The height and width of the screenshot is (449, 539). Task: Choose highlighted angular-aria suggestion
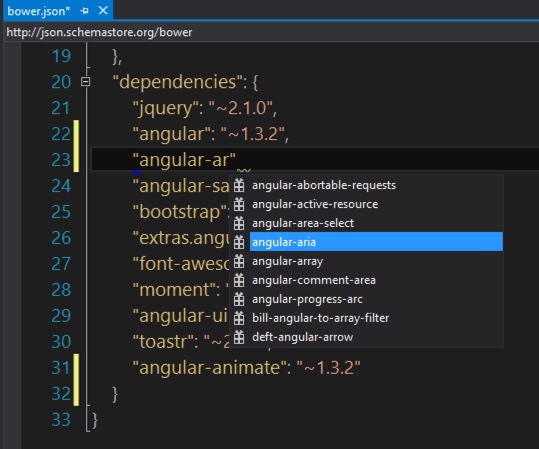click(x=376, y=242)
